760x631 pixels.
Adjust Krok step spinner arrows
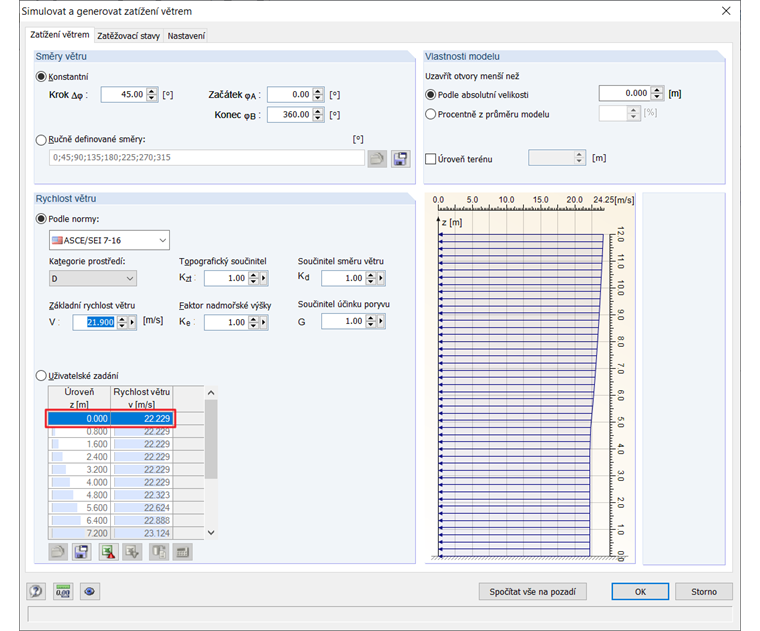click(x=152, y=95)
